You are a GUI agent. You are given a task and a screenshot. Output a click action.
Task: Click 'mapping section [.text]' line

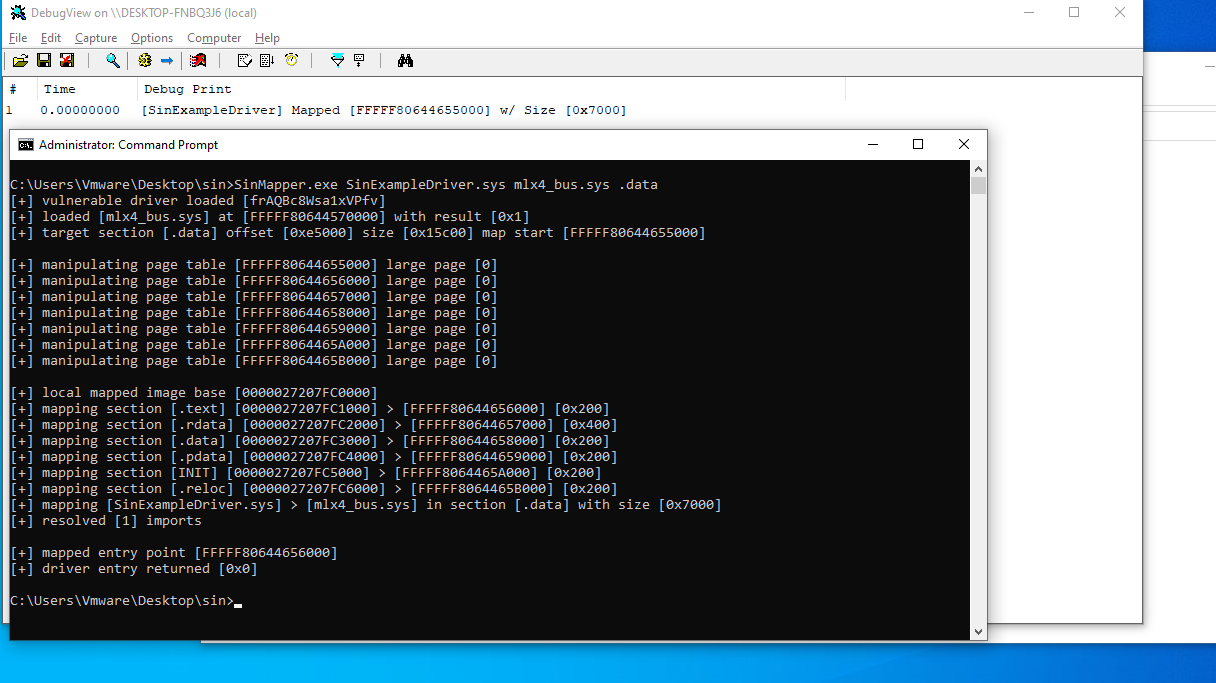[x=310, y=409]
